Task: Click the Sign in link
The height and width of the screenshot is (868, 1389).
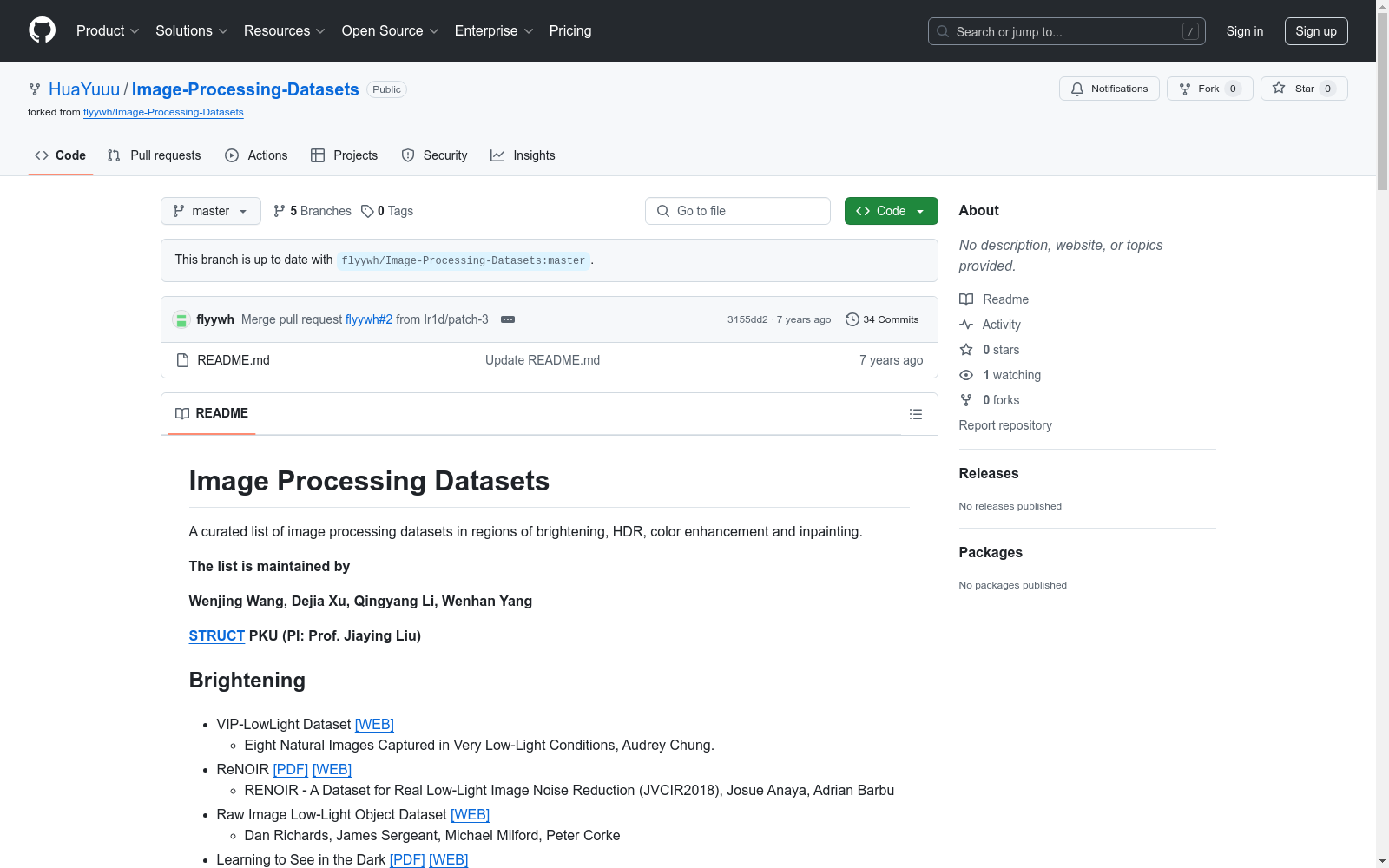Action: [x=1245, y=31]
